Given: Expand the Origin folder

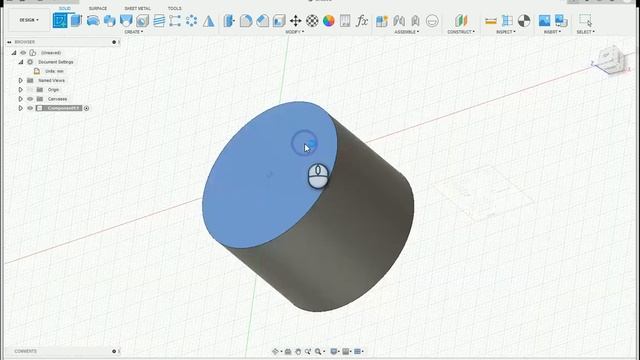Looking at the screenshot, I should pos(20,89).
